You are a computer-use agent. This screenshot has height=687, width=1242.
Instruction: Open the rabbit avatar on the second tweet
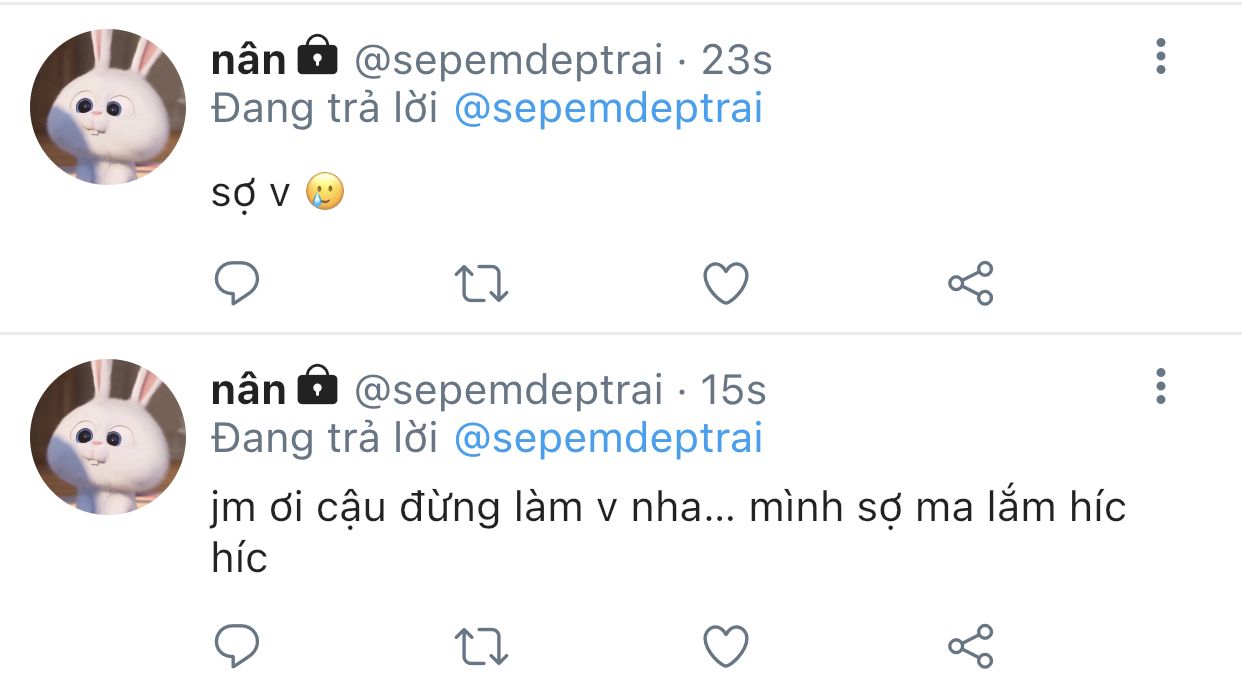108,437
